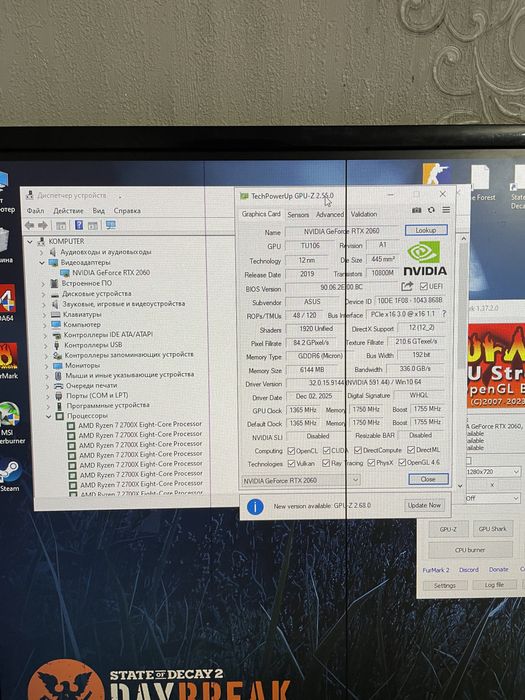
Task: Click the FurMark 2 link
Action: [436, 570]
